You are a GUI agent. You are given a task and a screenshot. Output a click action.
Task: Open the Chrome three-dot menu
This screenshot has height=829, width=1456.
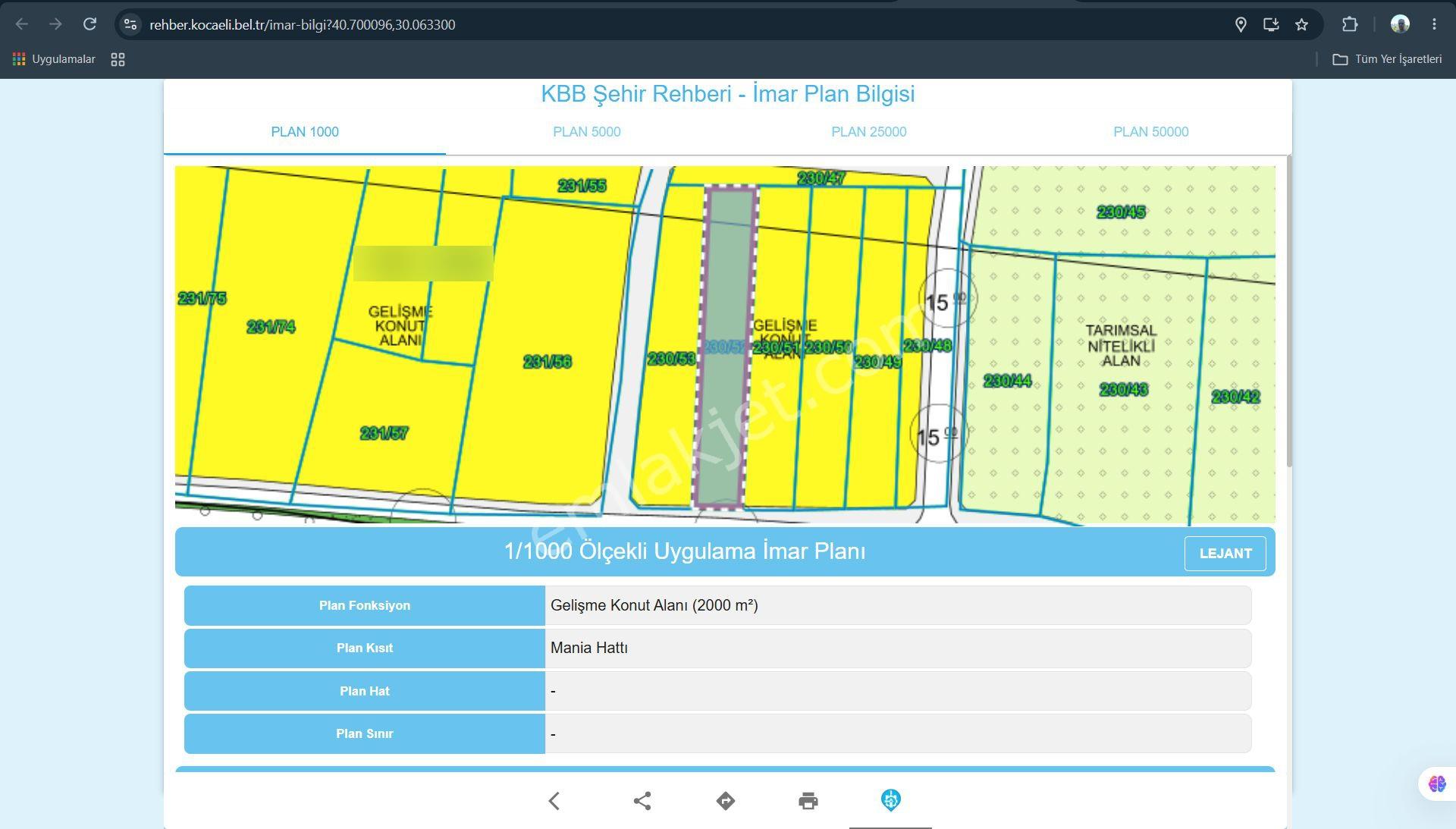click(x=1434, y=24)
